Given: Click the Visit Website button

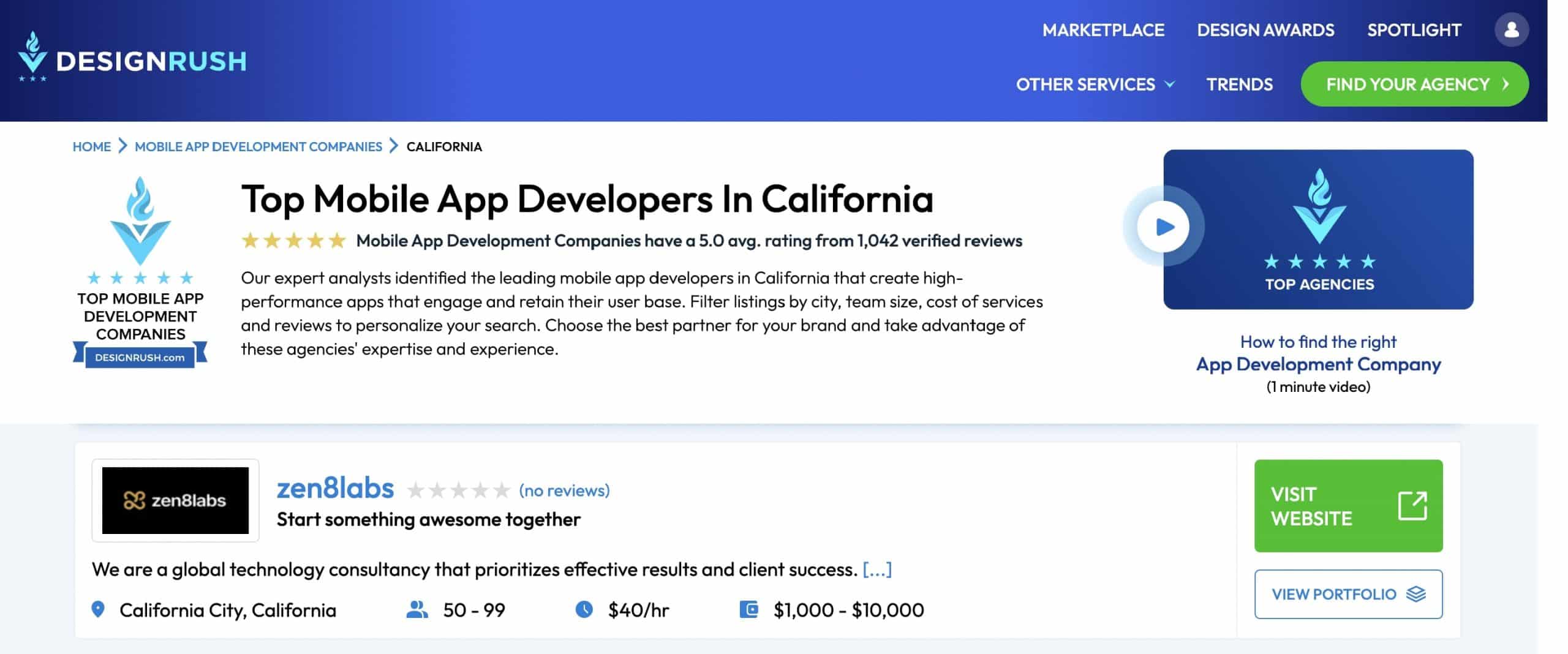Looking at the screenshot, I should (1348, 506).
